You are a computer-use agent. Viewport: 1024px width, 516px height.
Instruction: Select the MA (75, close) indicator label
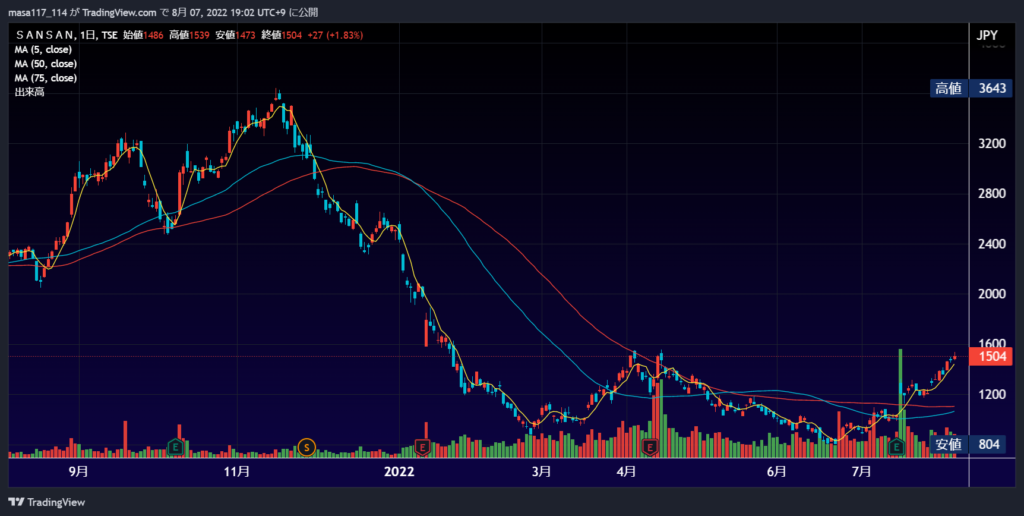46,78
